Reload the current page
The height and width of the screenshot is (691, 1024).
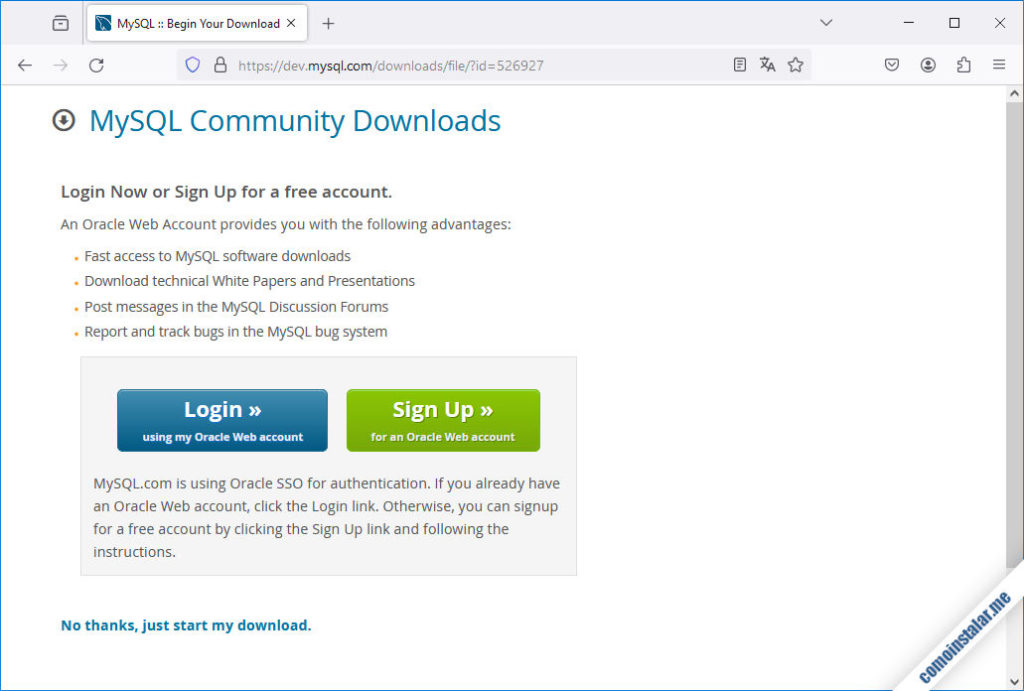coord(96,65)
